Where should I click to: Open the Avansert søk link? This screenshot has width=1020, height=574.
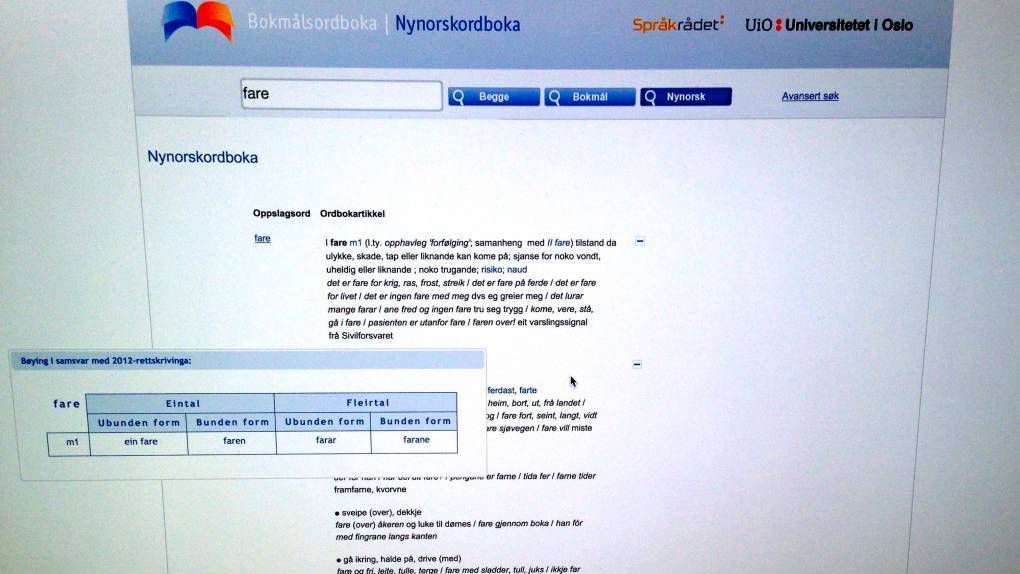810,96
